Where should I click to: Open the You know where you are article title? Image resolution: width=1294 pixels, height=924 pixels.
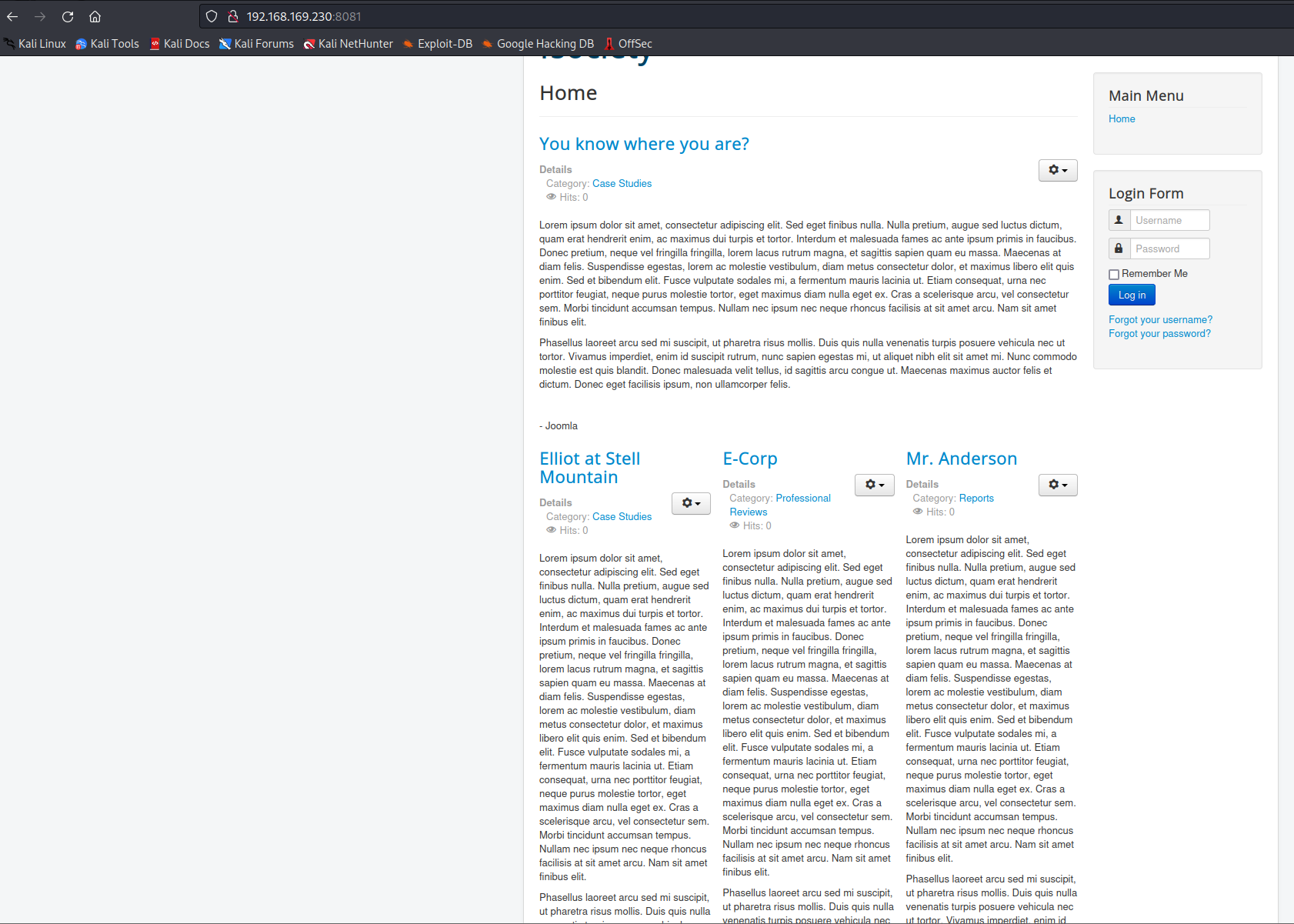pyautogui.click(x=644, y=144)
